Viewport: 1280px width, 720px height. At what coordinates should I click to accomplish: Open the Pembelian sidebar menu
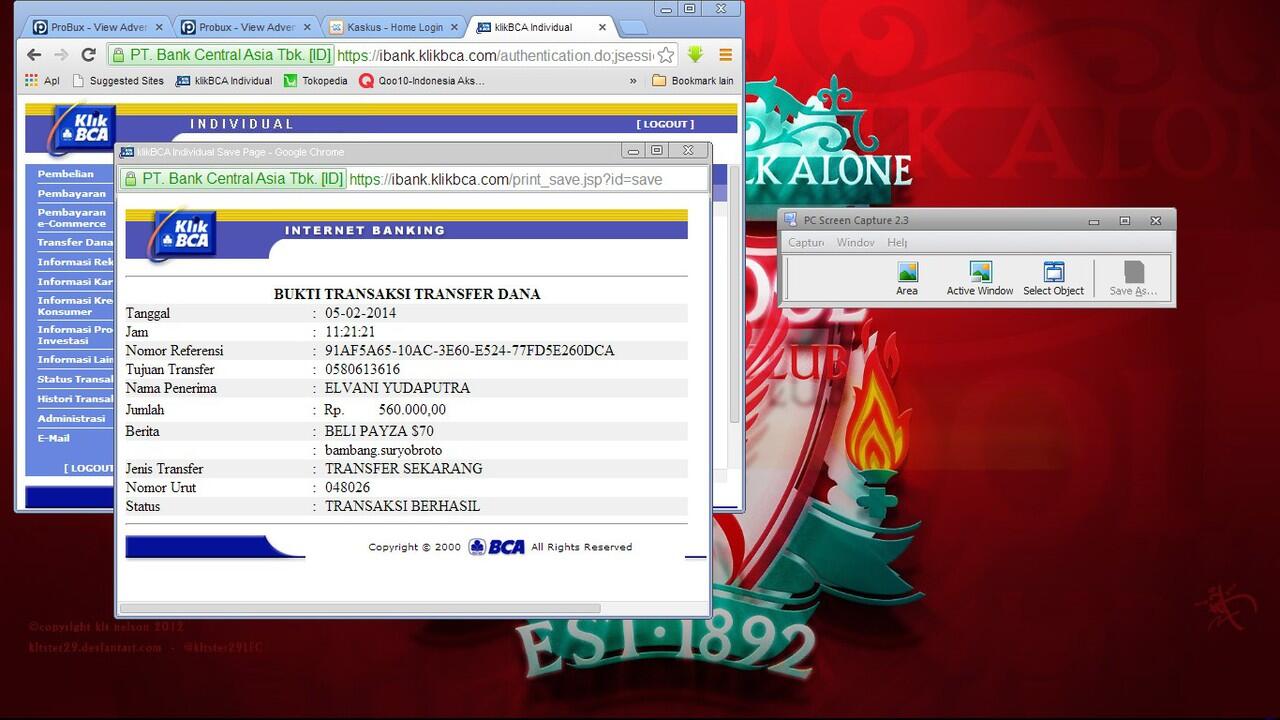pos(66,174)
